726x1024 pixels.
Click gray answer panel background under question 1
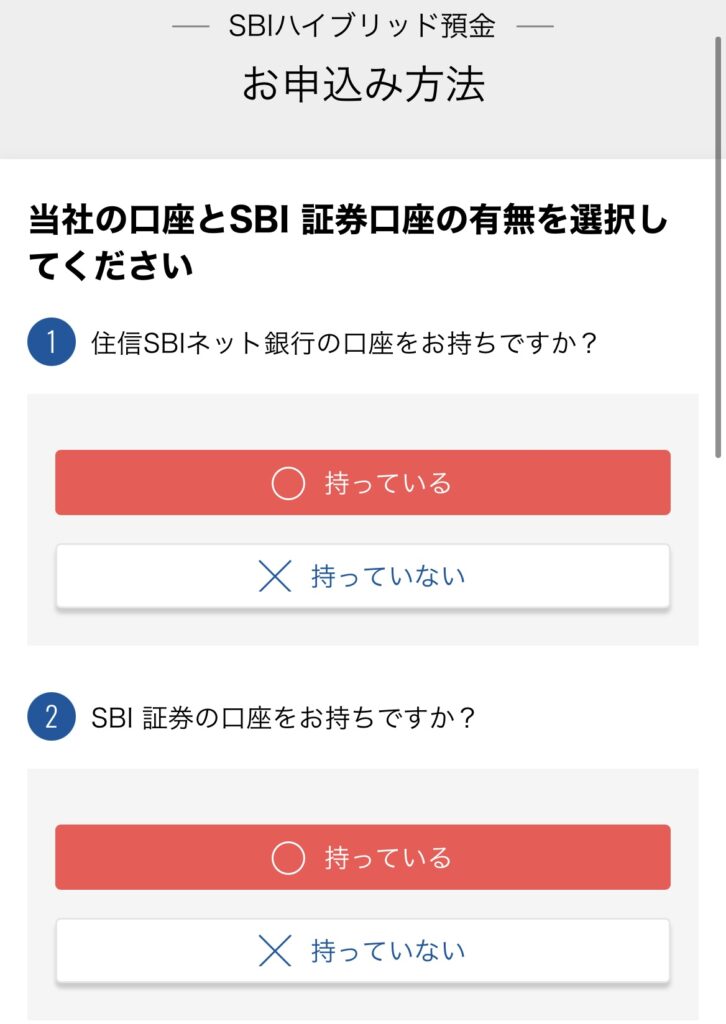coord(362,423)
